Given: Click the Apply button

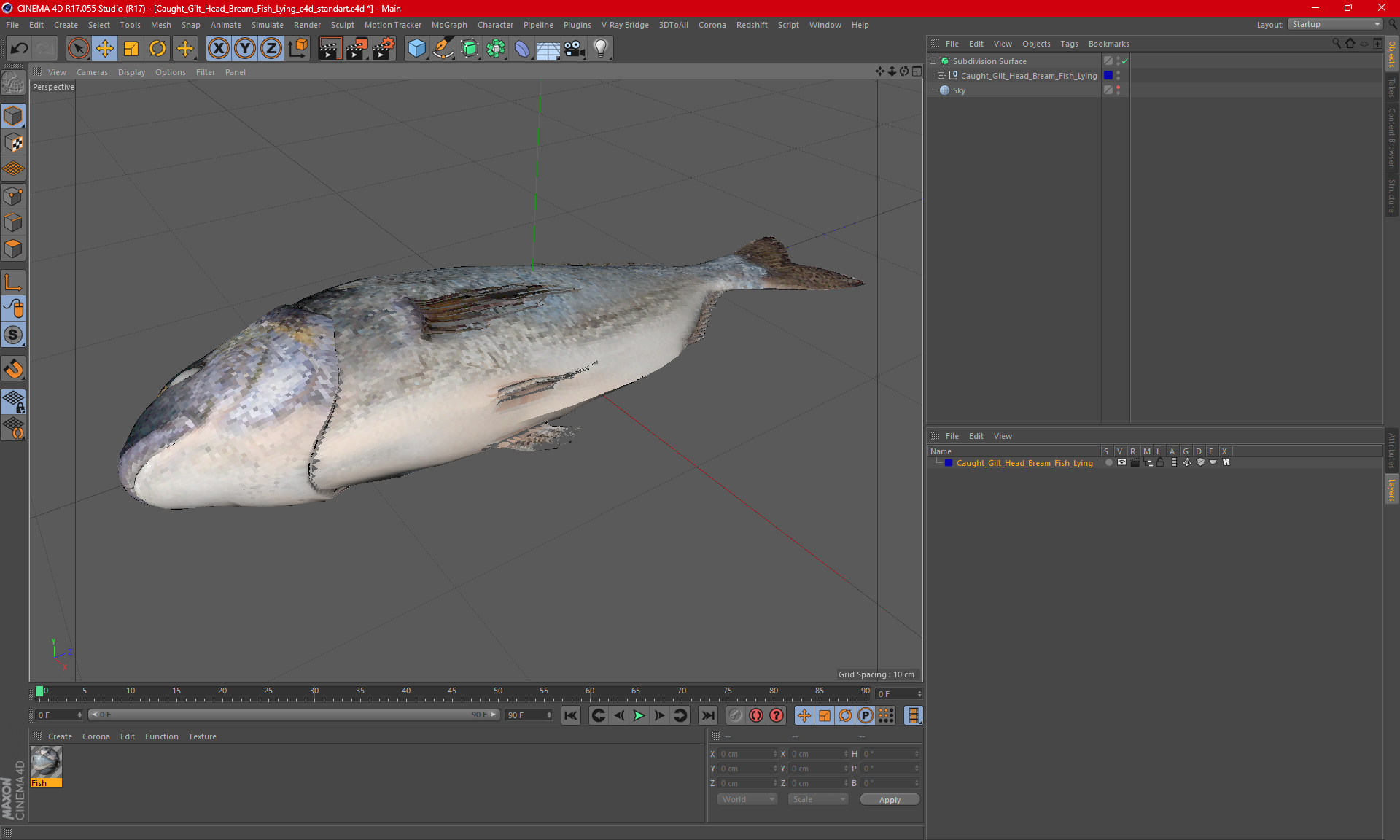Looking at the screenshot, I should click(890, 800).
